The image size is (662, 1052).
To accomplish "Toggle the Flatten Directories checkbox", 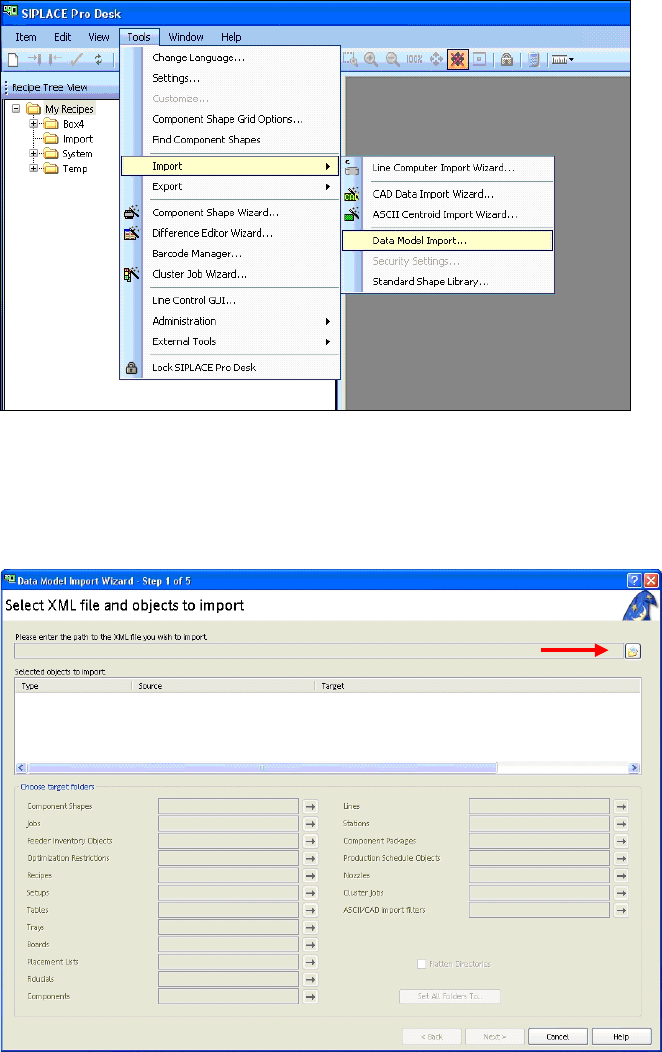I will [421, 964].
